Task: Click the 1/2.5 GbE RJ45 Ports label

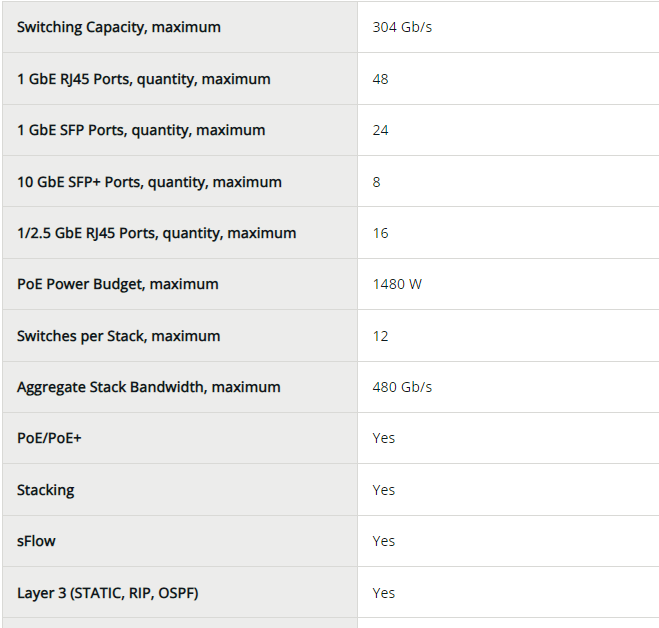Action: click(156, 233)
